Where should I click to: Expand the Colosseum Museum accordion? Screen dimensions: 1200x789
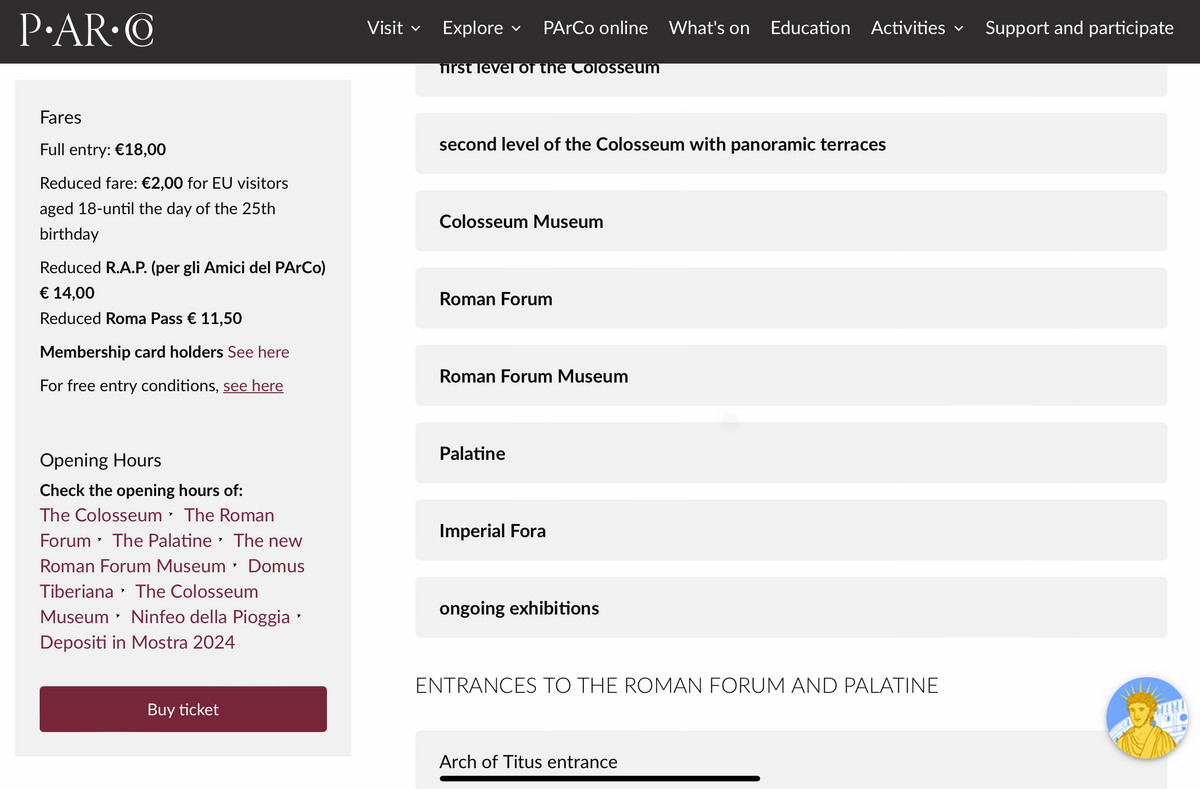791,221
